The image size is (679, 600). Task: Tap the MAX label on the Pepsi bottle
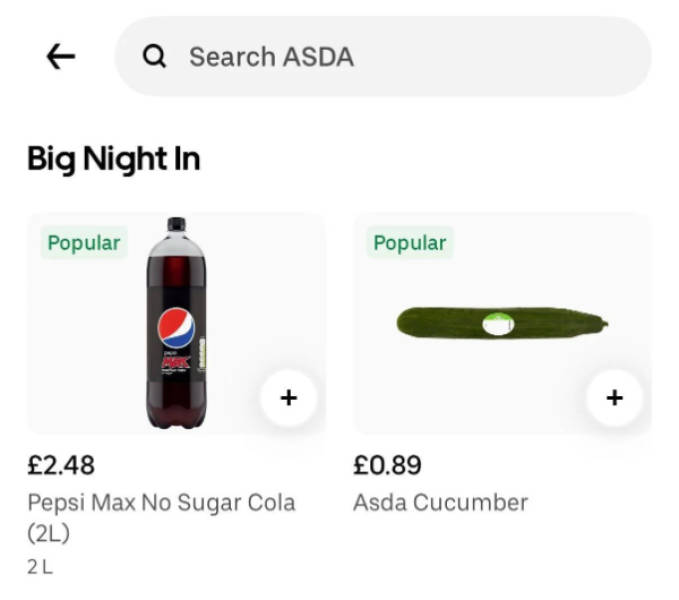[x=177, y=360]
